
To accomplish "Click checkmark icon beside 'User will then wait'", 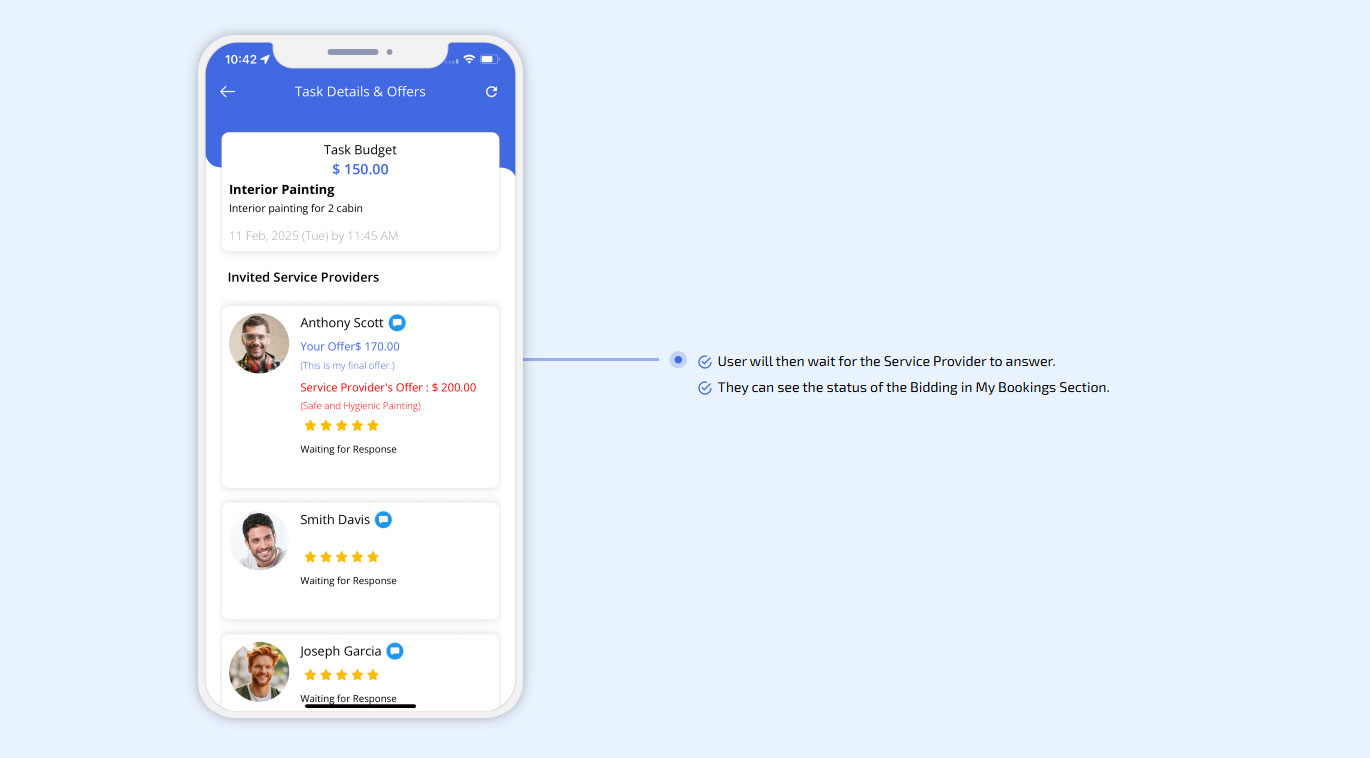I will [705, 362].
